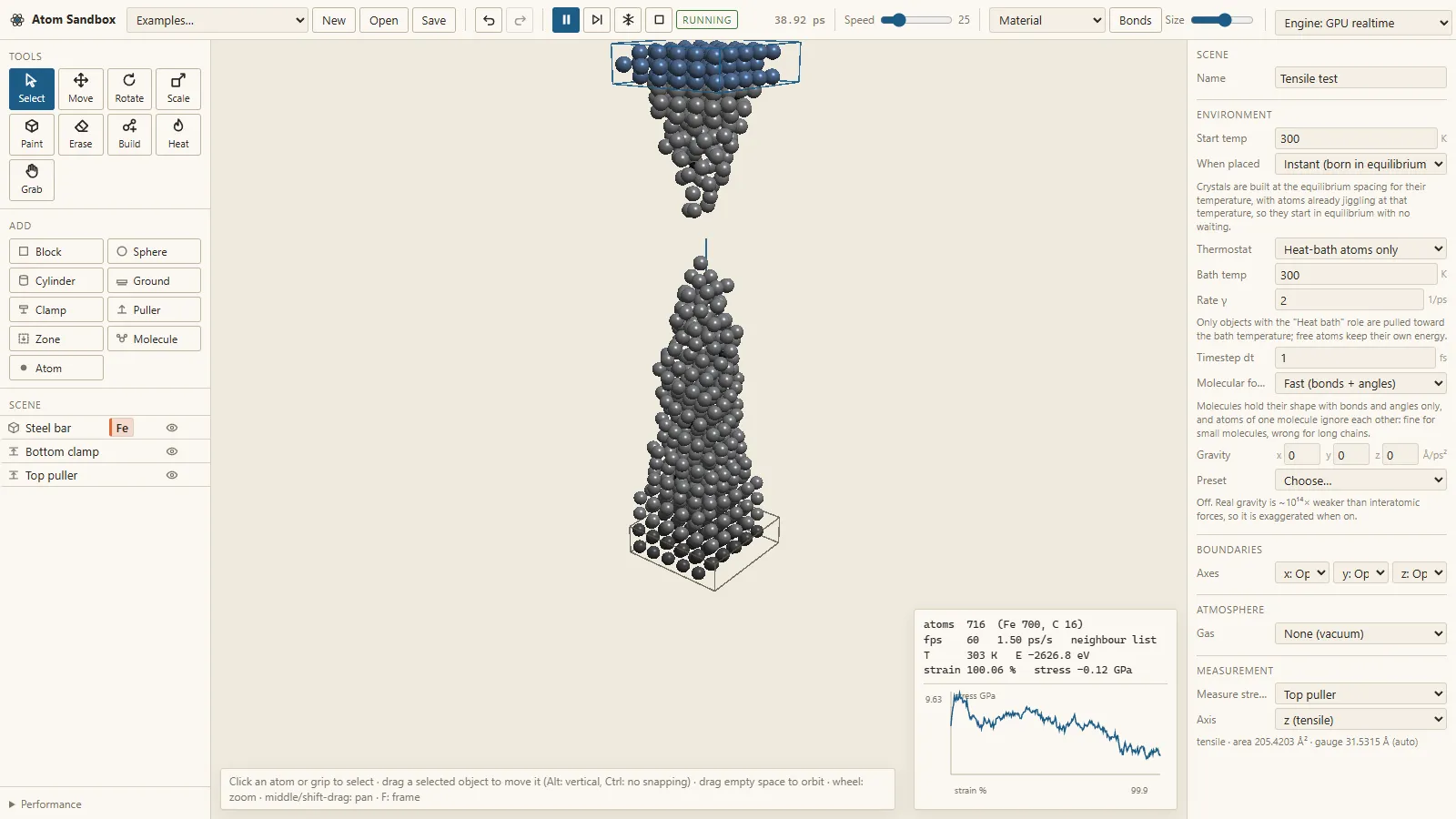Redo the last undone action
1456x819 pixels.
pos(520,20)
